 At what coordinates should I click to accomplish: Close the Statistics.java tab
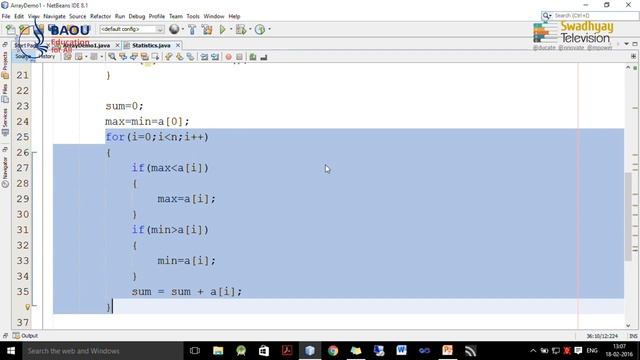178,45
